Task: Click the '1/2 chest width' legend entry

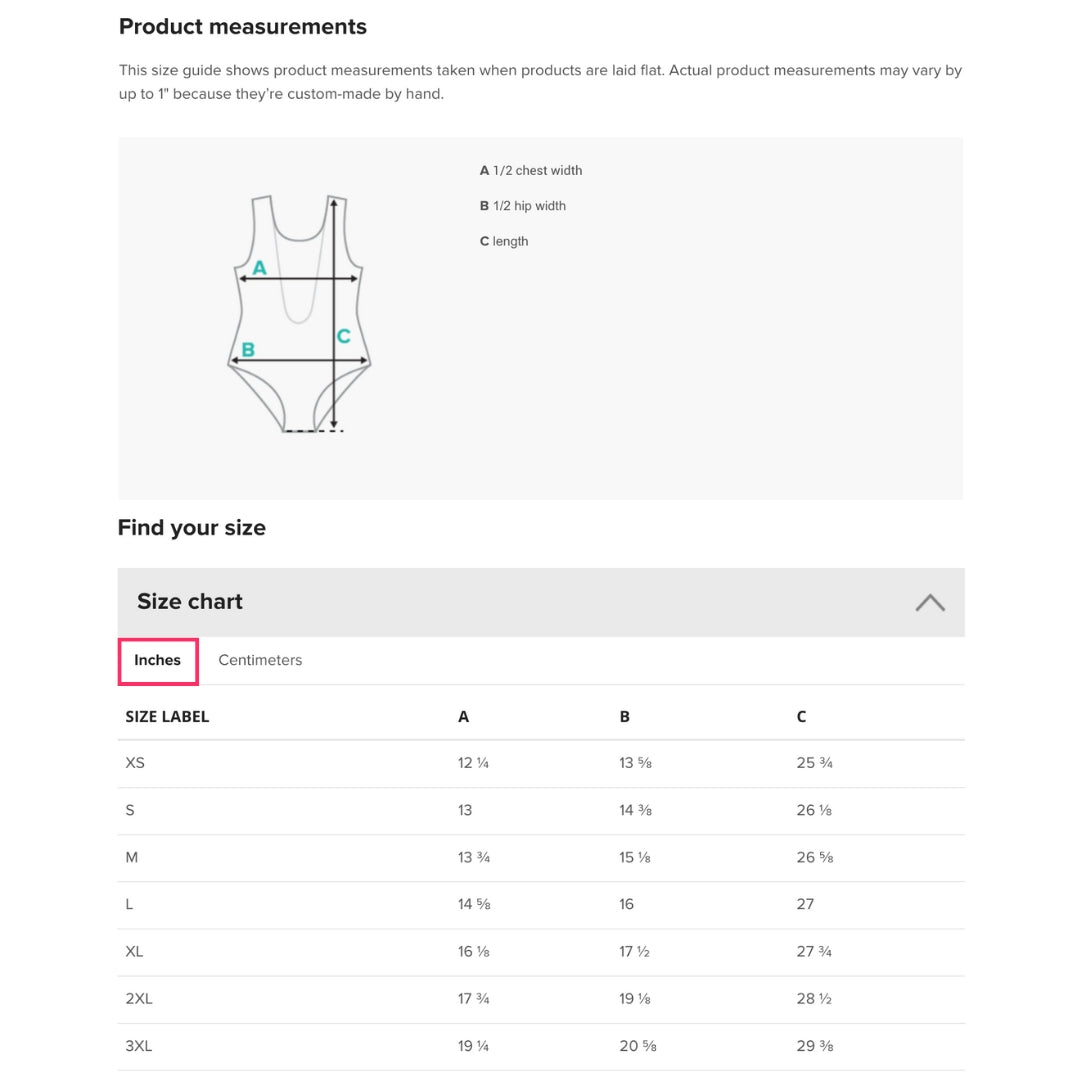Action: 531,170
